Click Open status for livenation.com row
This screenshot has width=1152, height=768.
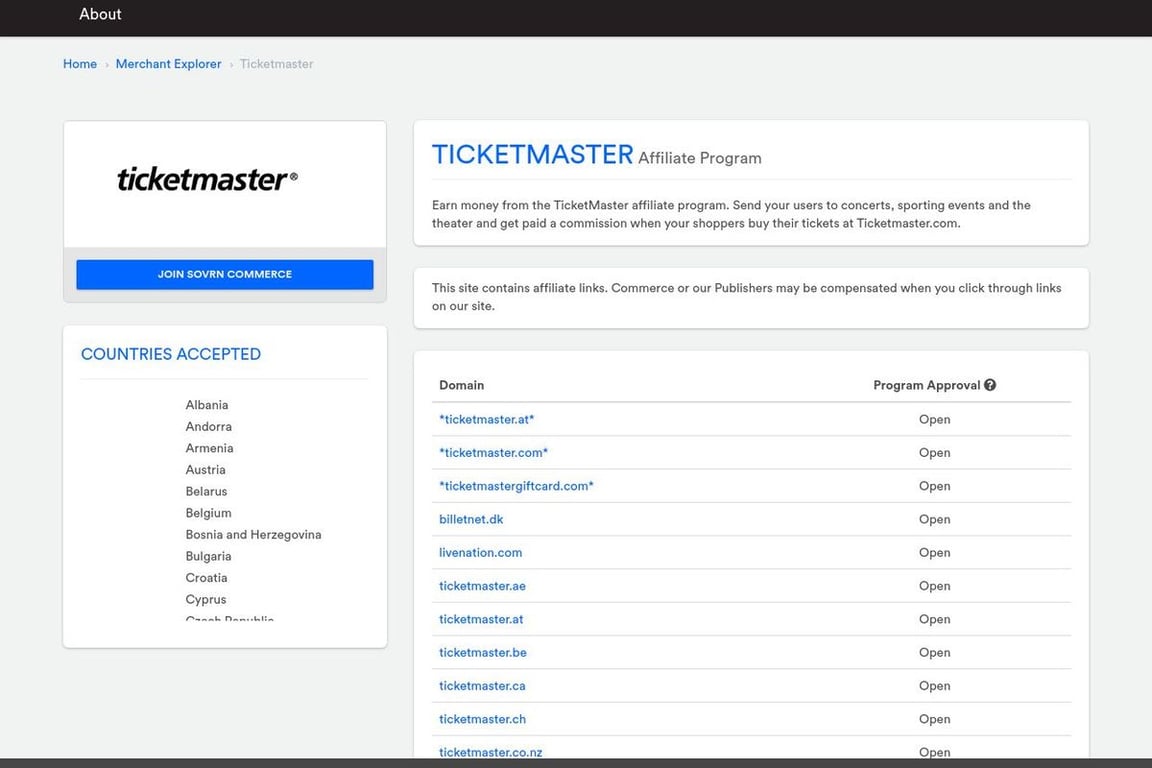(x=935, y=553)
